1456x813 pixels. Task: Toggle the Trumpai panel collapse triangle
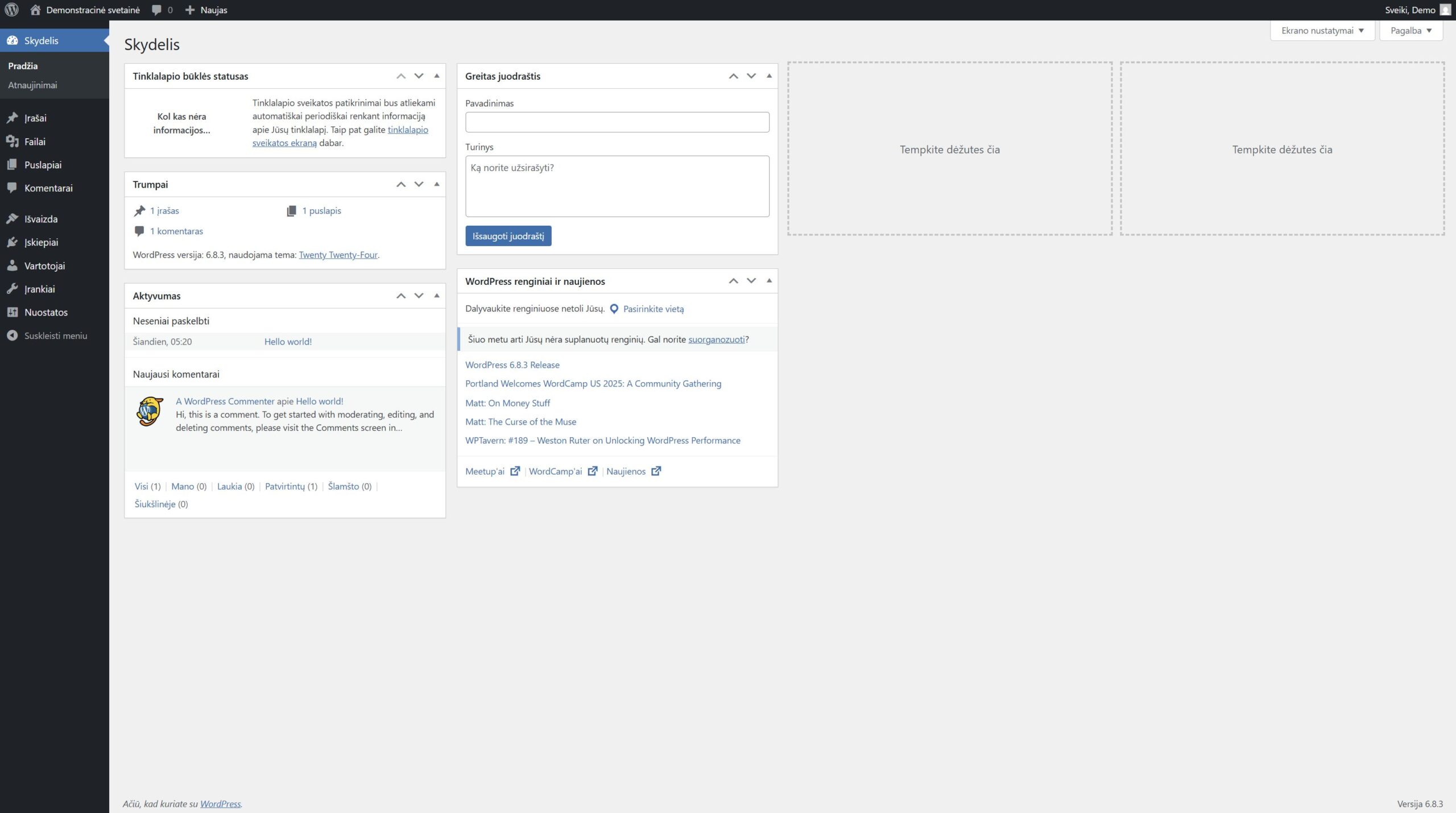tap(437, 184)
